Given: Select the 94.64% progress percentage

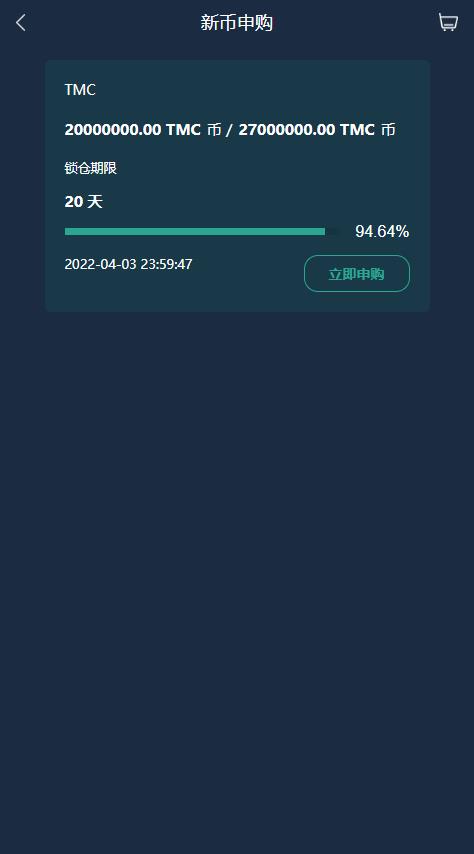Looking at the screenshot, I should click(382, 231).
